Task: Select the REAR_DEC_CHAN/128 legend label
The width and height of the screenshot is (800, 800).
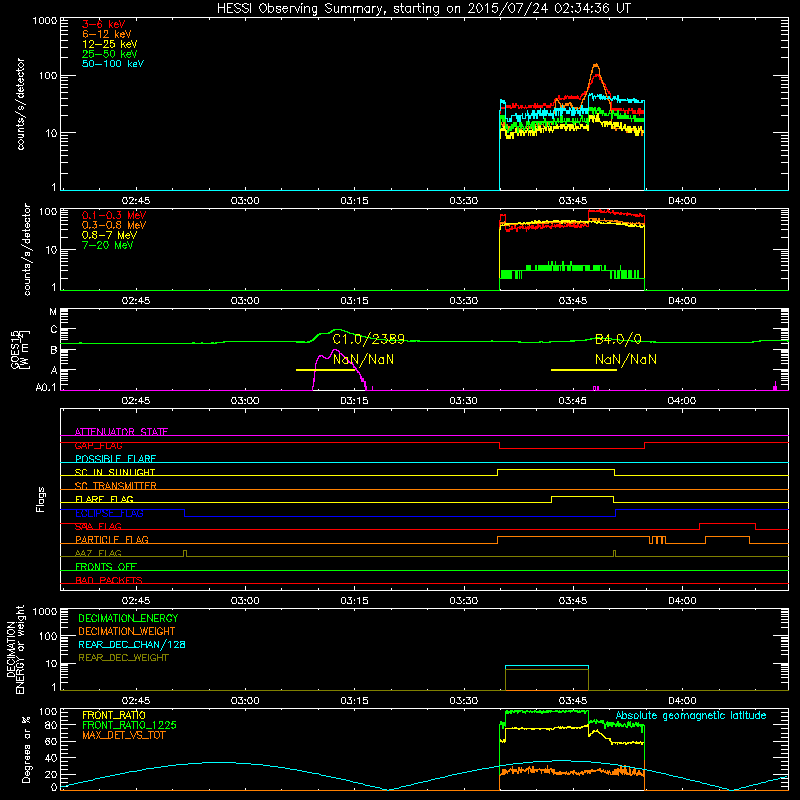Action: [x=132, y=644]
